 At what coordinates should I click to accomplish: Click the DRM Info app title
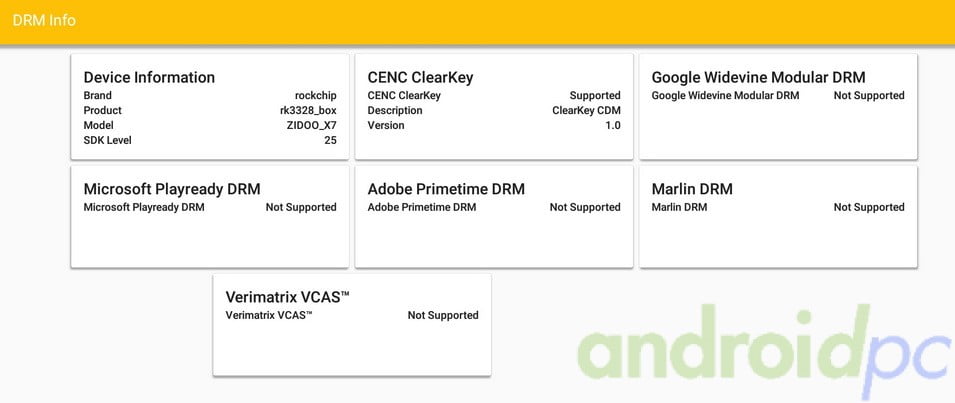(x=44, y=20)
